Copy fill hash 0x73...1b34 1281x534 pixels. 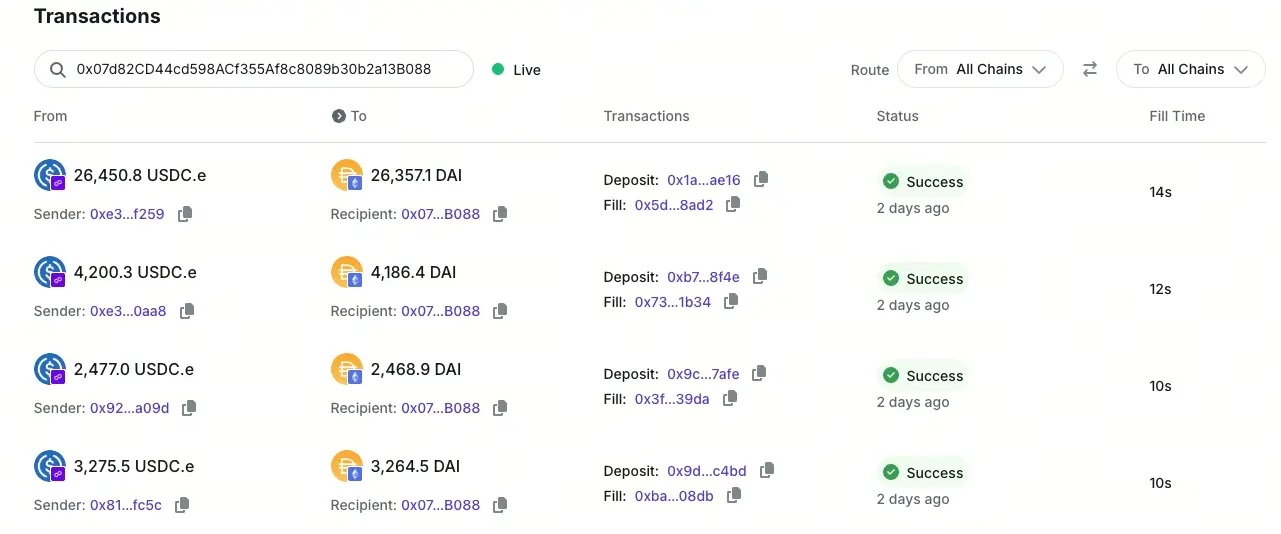tap(731, 301)
